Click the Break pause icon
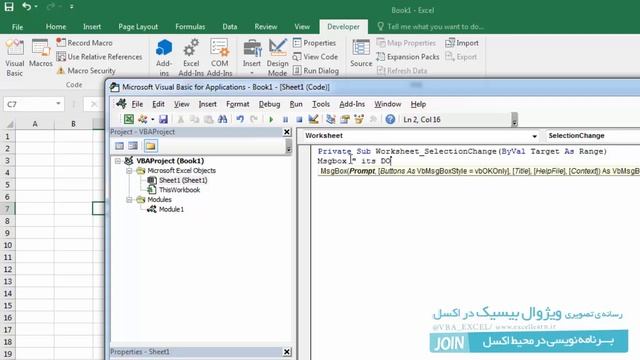Image resolution: width=640 pixels, height=360 pixels. [285, 119]
